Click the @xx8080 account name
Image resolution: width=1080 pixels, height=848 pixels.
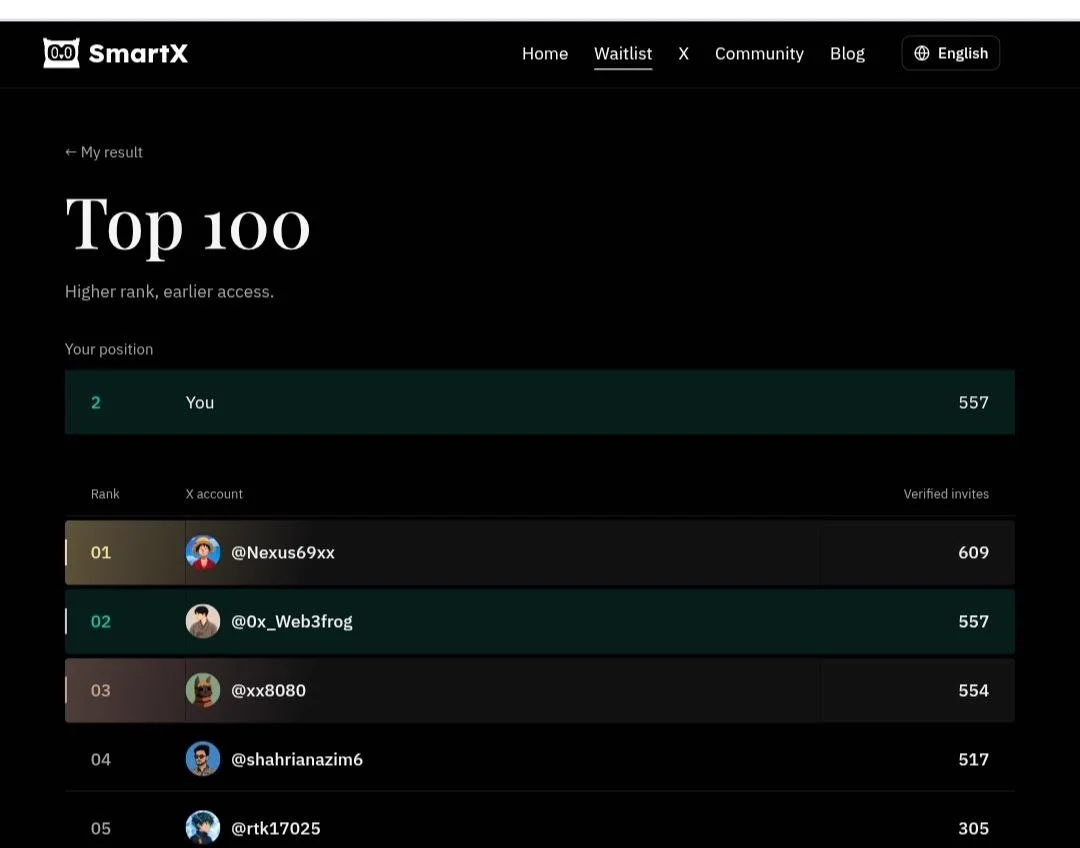[x=269, y=690]
